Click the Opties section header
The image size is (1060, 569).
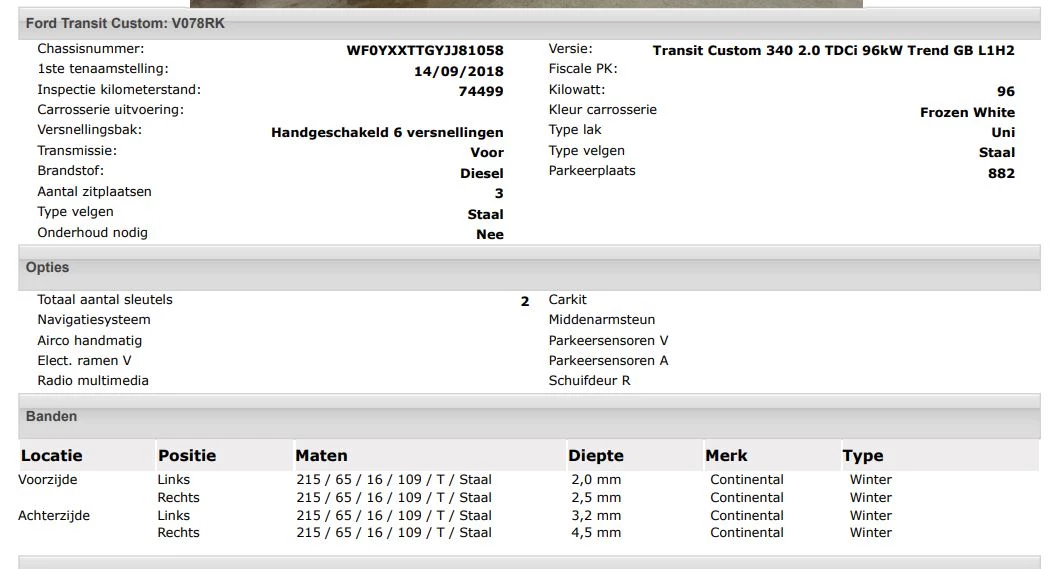[x=48, y=268]
